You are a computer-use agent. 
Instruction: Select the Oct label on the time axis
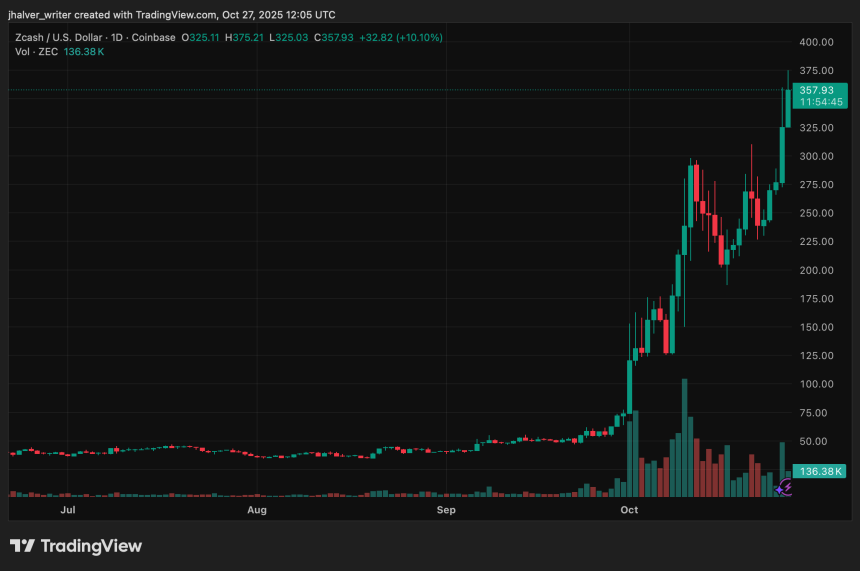coord(629,510)
